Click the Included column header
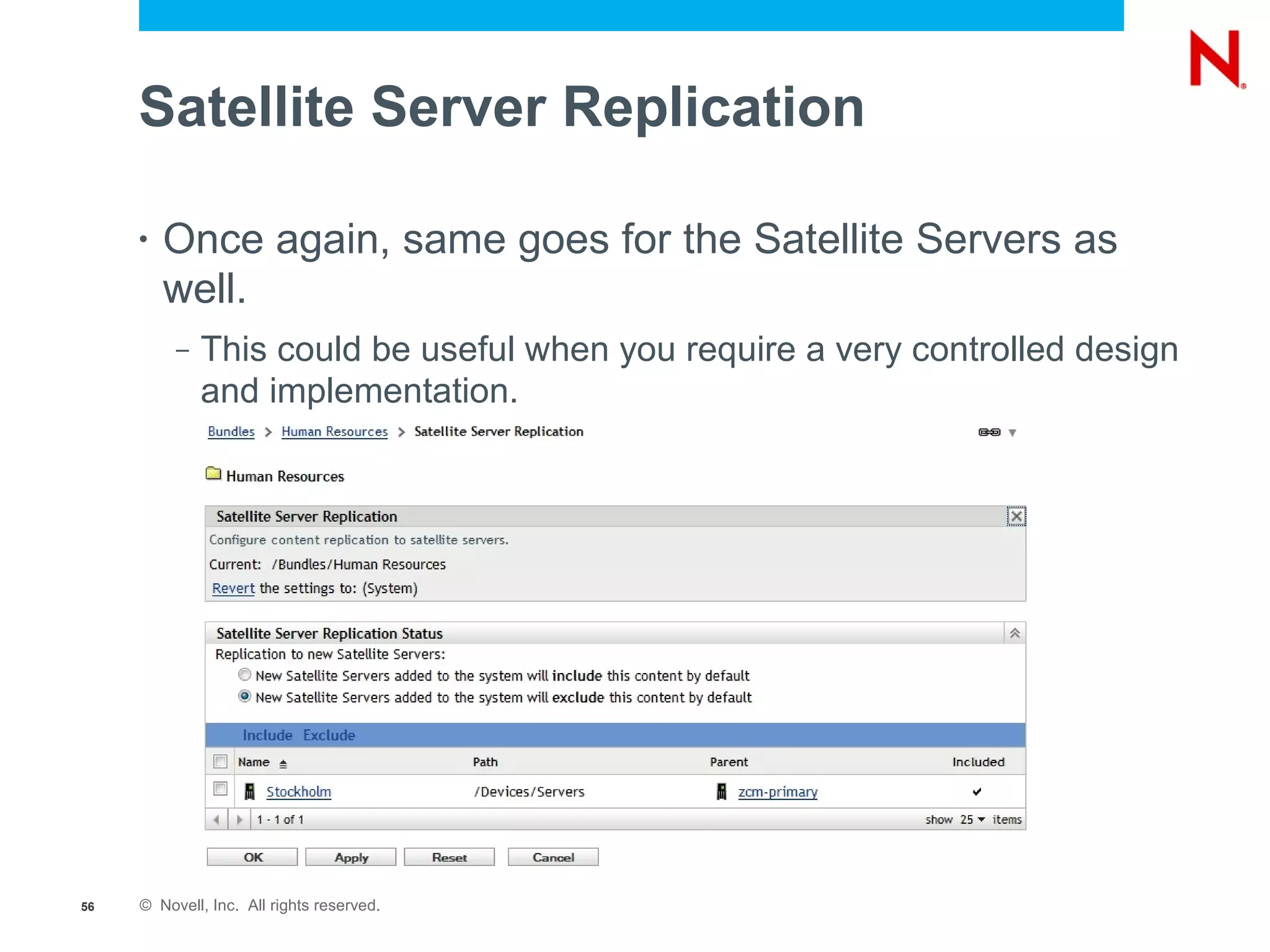The image size is (1270, 952). (978, 762)
